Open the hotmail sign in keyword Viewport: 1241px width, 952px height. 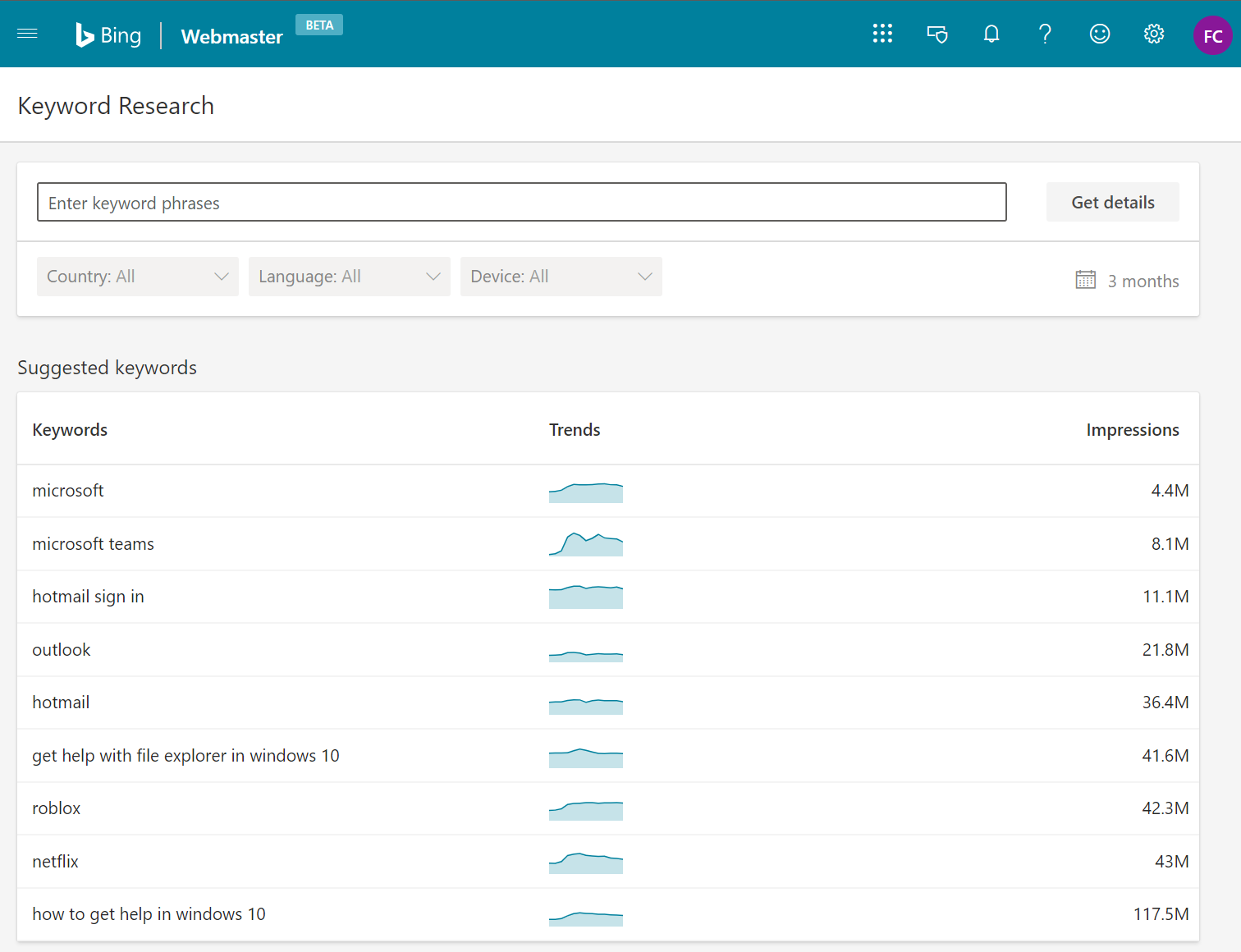[x=88, y=597]
